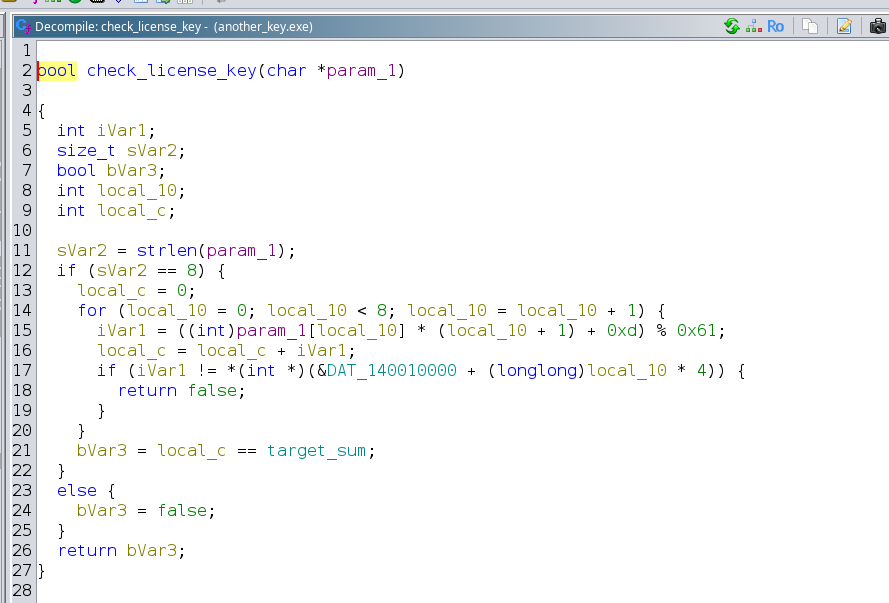
Task: Click the Decompile window C icon
Action: pos(22,26)
